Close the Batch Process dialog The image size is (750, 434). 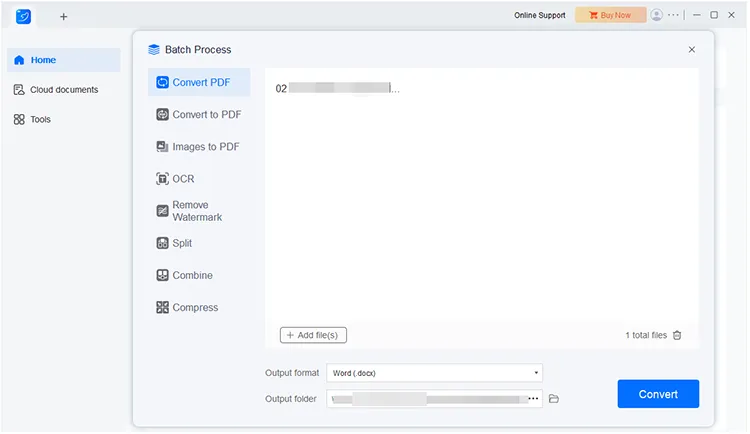[x=692, y=50]
